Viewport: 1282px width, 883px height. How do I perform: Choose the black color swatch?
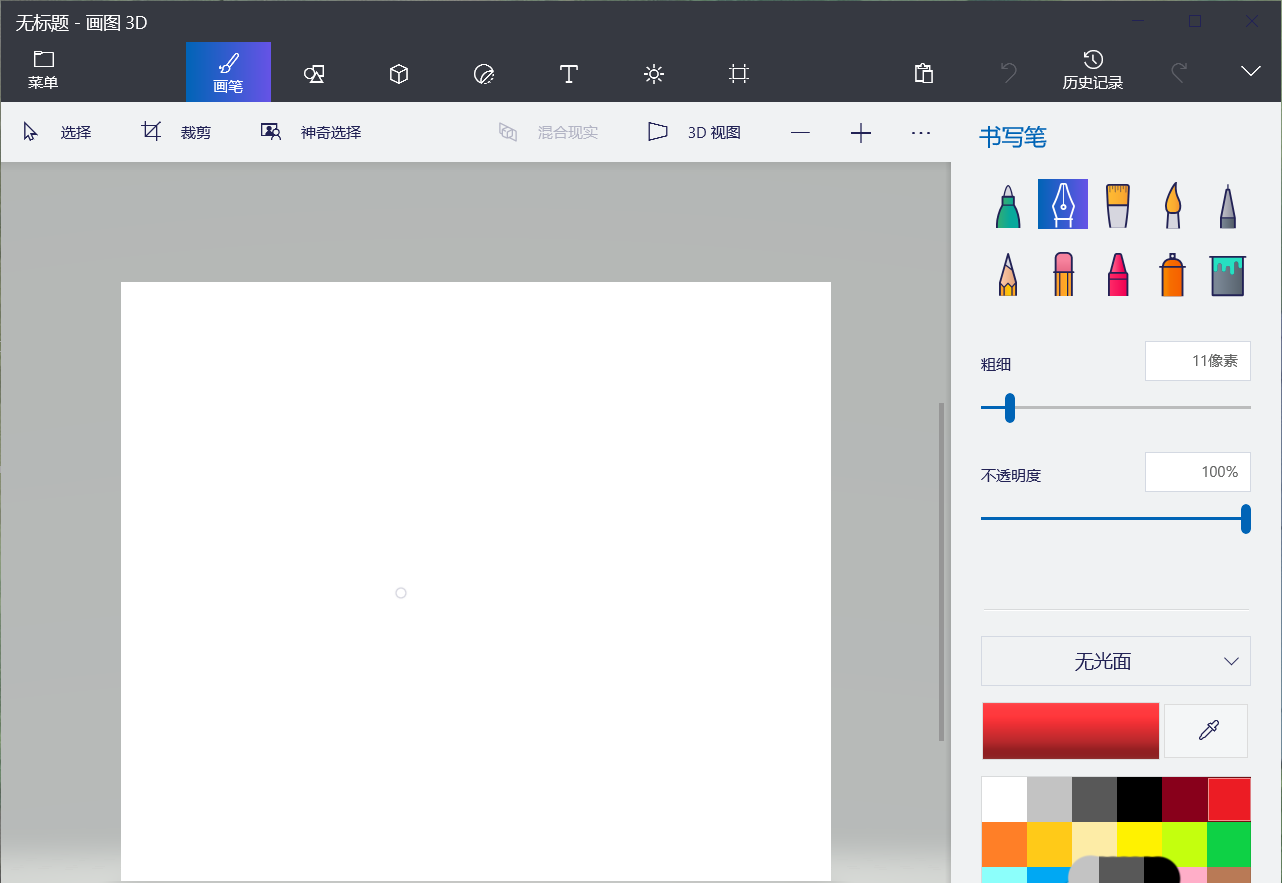click(1139, 799)
